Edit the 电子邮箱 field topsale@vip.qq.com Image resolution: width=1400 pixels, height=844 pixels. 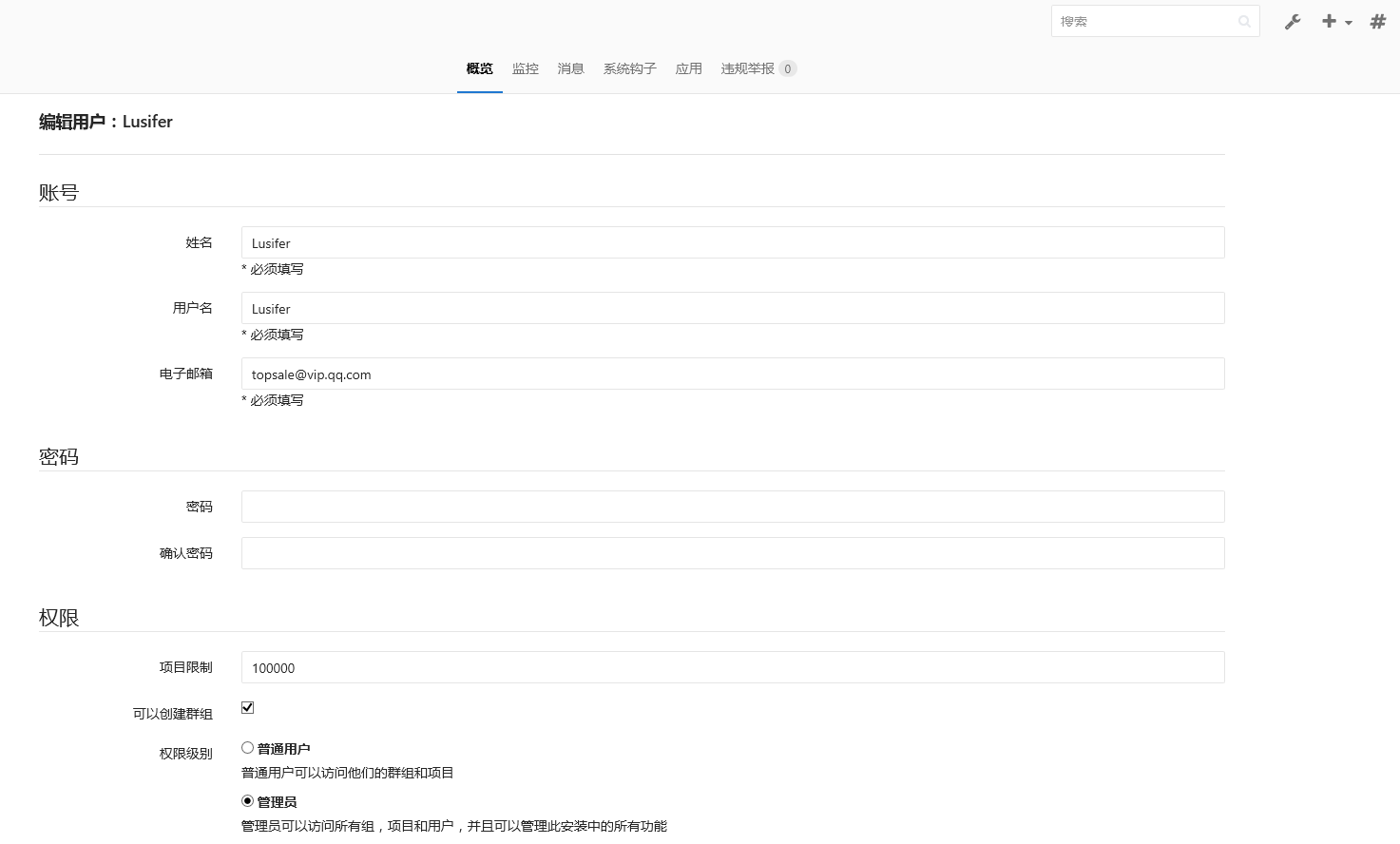tap(733, 374)
